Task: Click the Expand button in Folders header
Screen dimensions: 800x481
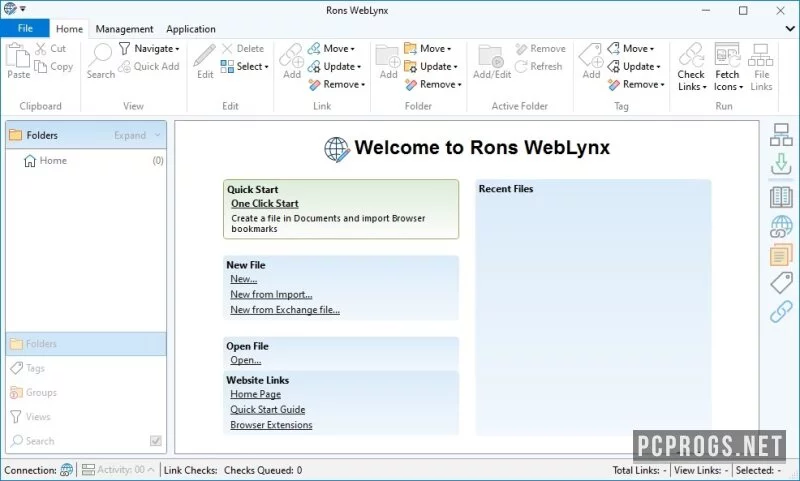Action: click(130, 135)
